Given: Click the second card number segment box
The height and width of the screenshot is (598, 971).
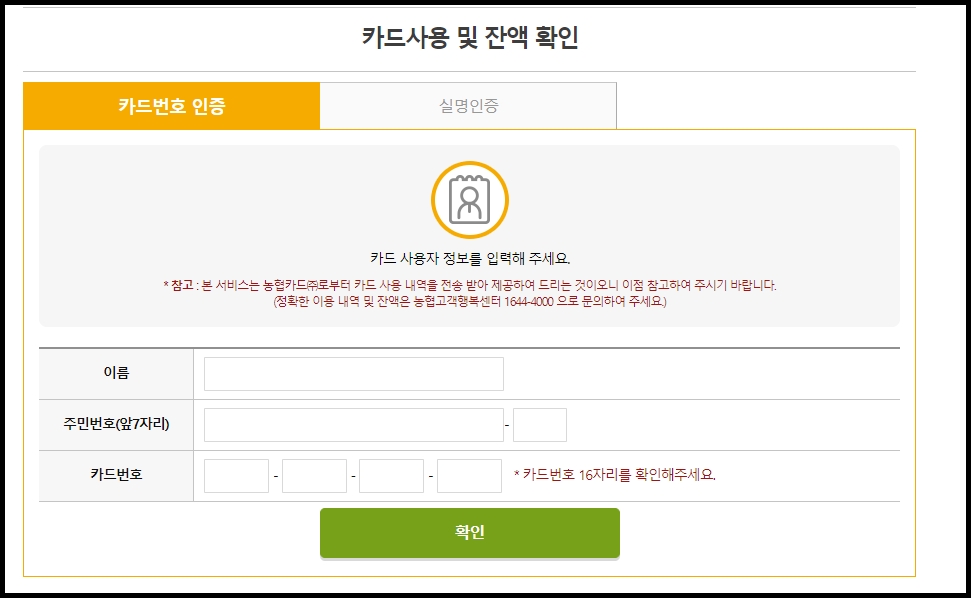Looking at the screenshot, I should [x=315, y=476].
